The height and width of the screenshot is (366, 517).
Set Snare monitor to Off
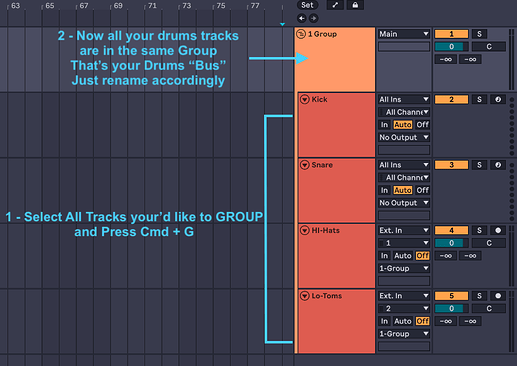click(x=422, y=190)
